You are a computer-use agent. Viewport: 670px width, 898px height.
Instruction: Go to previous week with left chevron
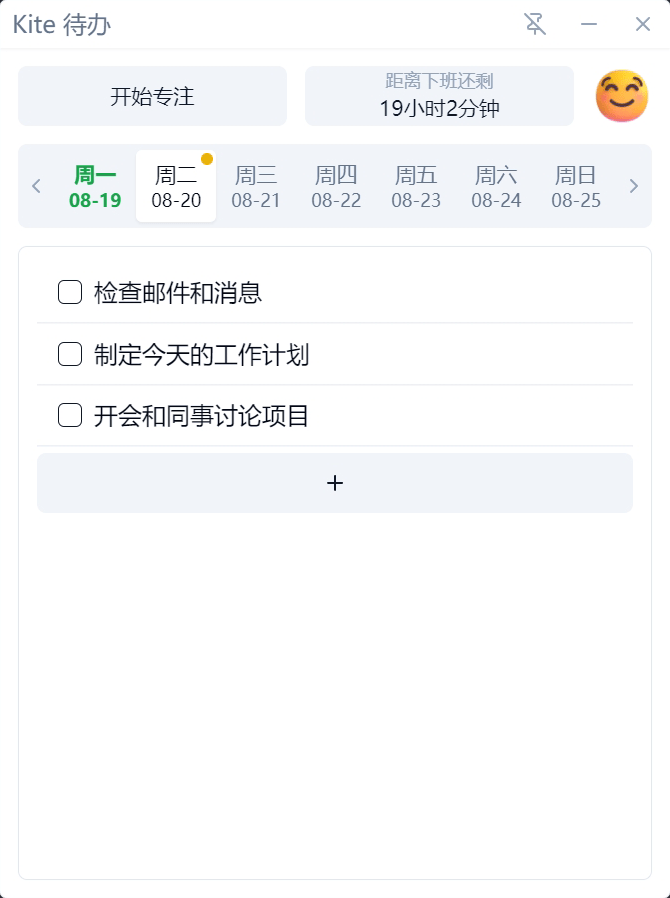(x=37, y=186)
